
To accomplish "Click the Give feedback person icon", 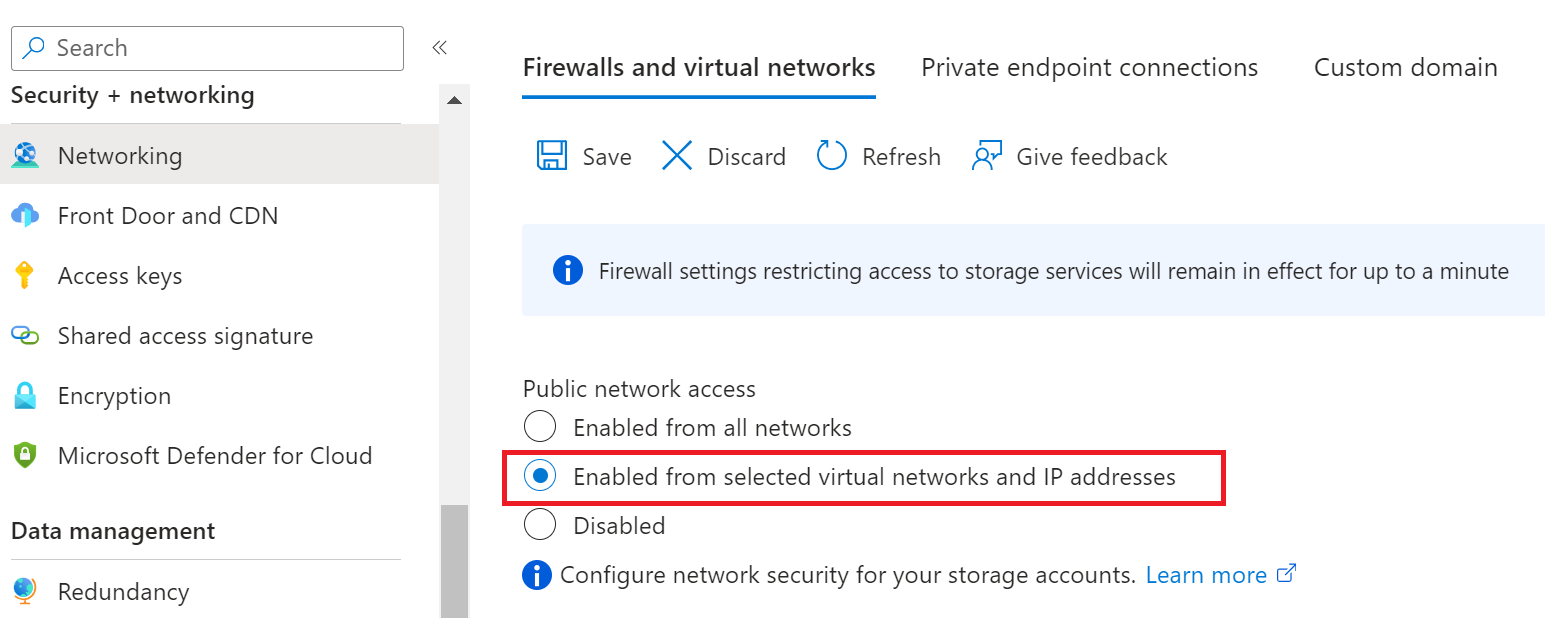I will tap(987, 156).
